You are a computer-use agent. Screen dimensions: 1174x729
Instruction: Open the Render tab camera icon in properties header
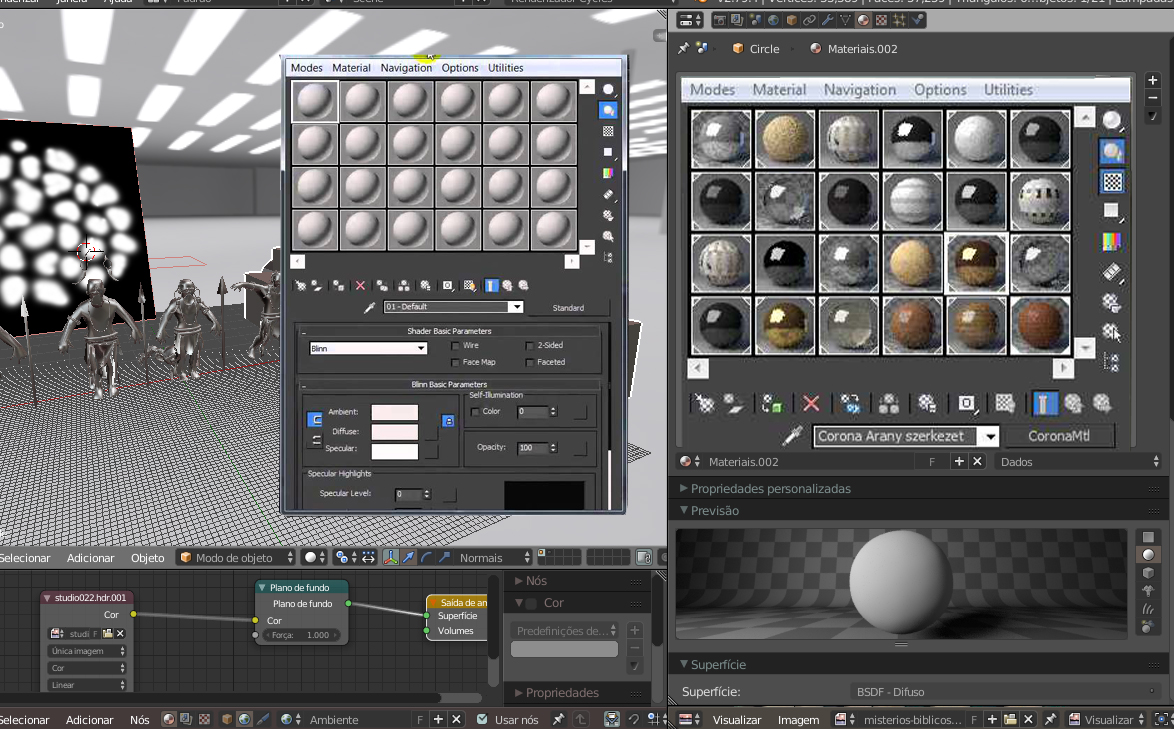[x=720, y=20]
